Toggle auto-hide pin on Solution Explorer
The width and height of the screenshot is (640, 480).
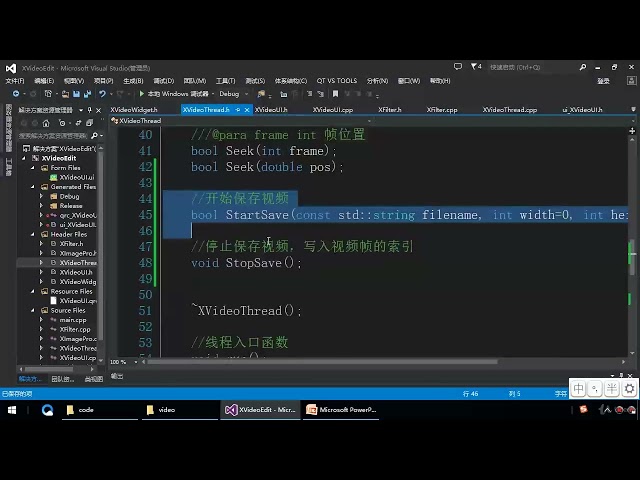pyautogui.click(x=90, y=110)
